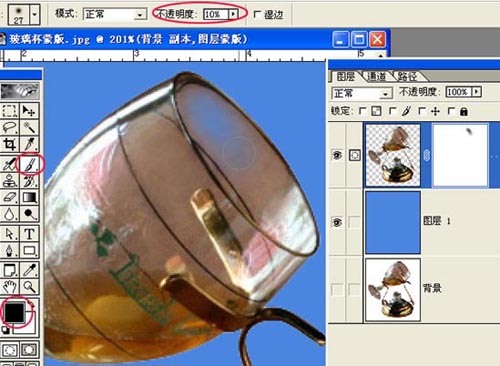
Task: Choose the Hand tool
Action: click(10, 286)
